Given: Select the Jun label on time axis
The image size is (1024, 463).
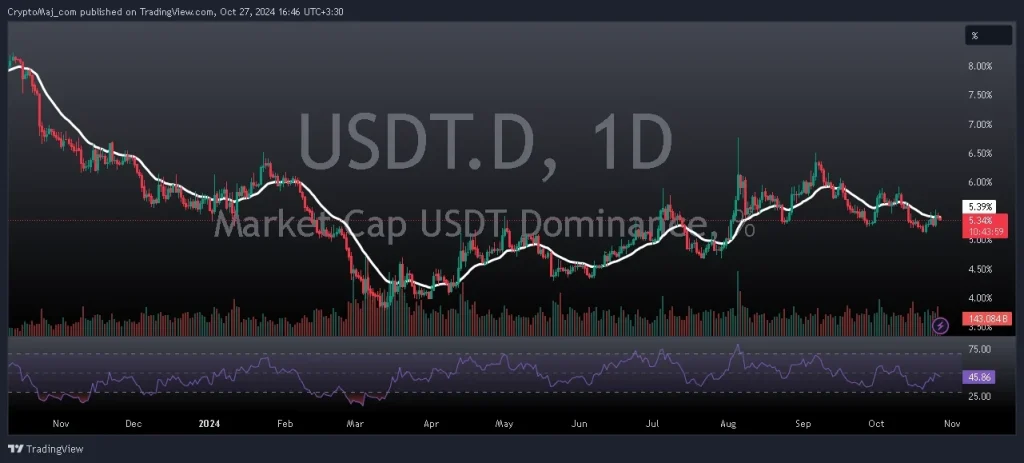Looking at the screenshot, I should (579, 424).
